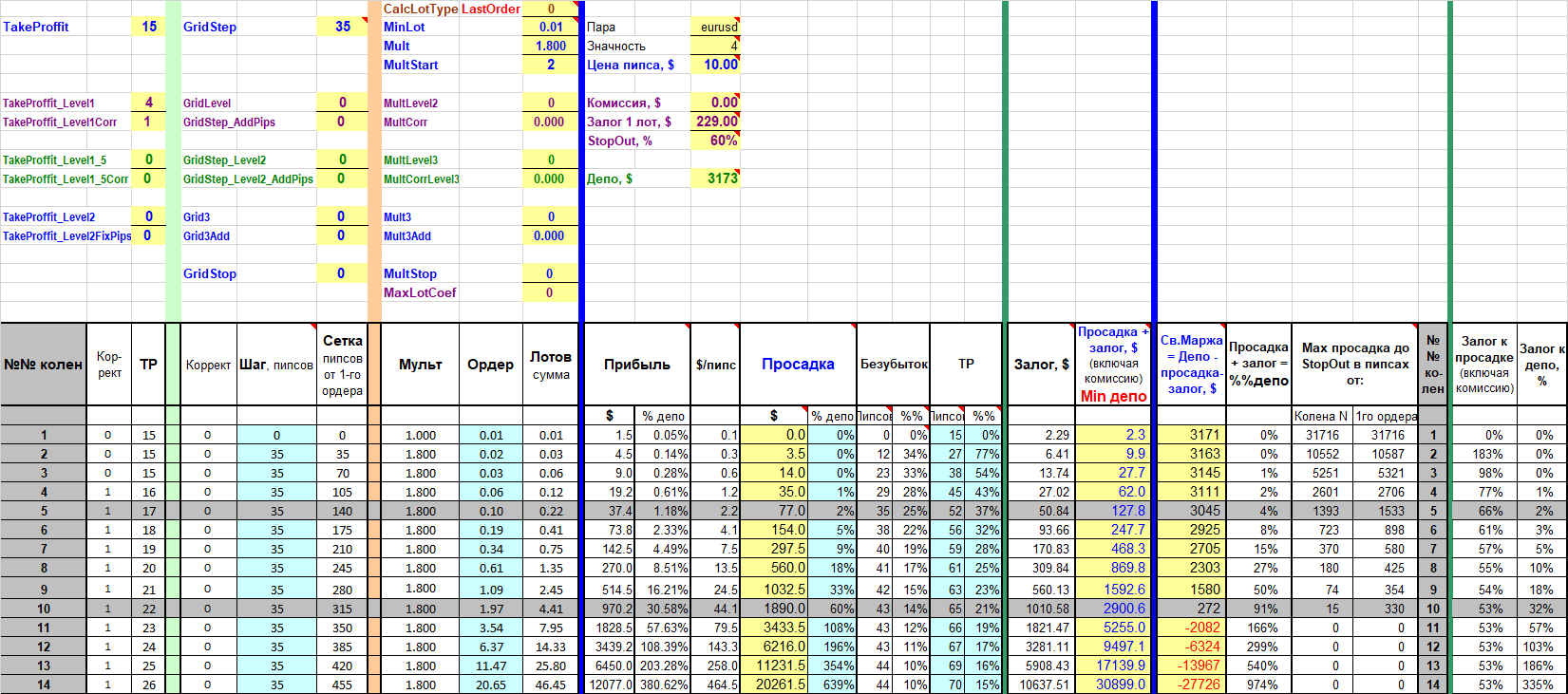Select the TakeProffit_Level2FixPips label
This screenshot has width=1568, height=694.
point(66,235)
